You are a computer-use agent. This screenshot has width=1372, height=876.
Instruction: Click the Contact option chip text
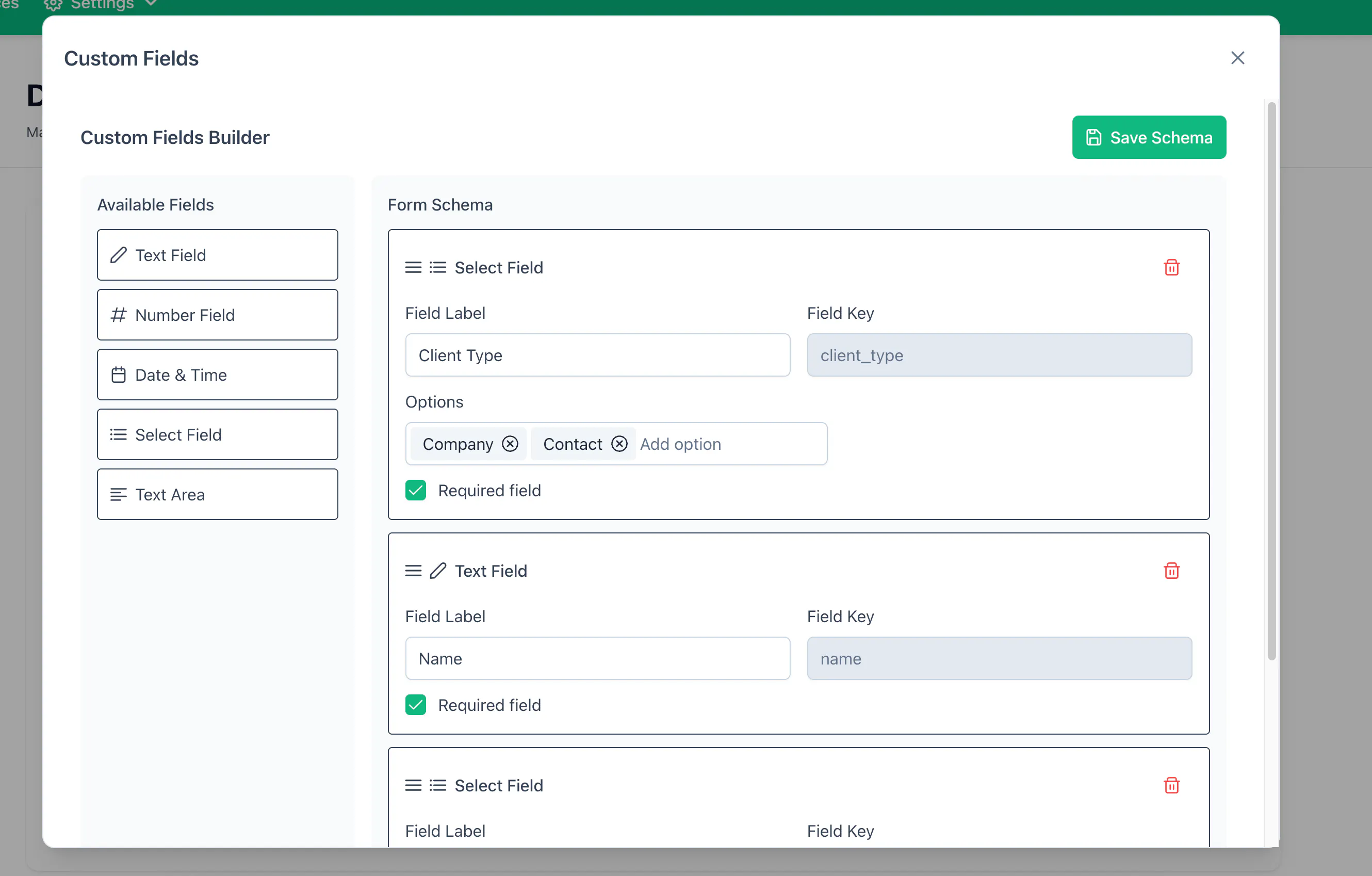pyautogui.click(x=572, y=444)
